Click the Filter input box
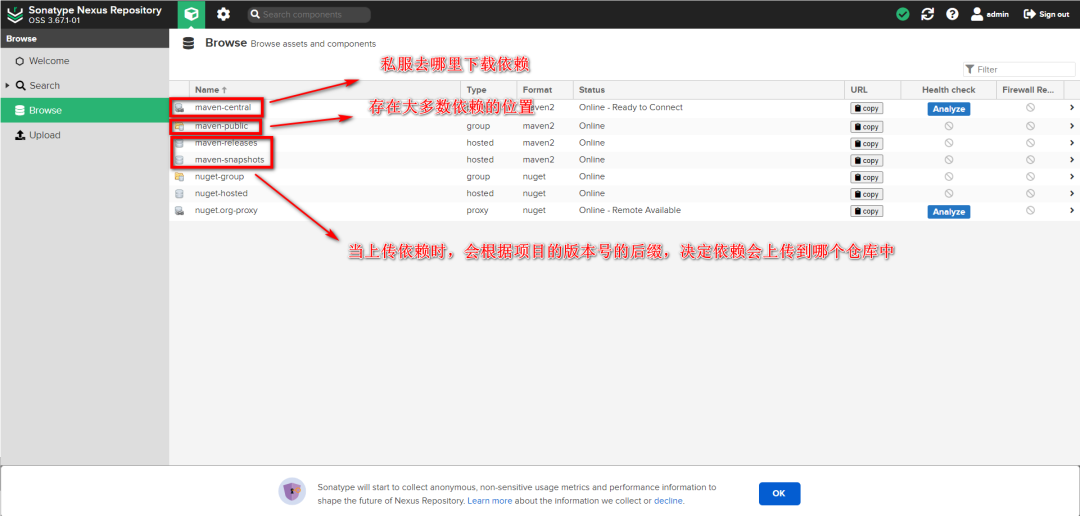Image resolution: width=1080 pixels, height=516 pixels. click(x=1019, y=69)
